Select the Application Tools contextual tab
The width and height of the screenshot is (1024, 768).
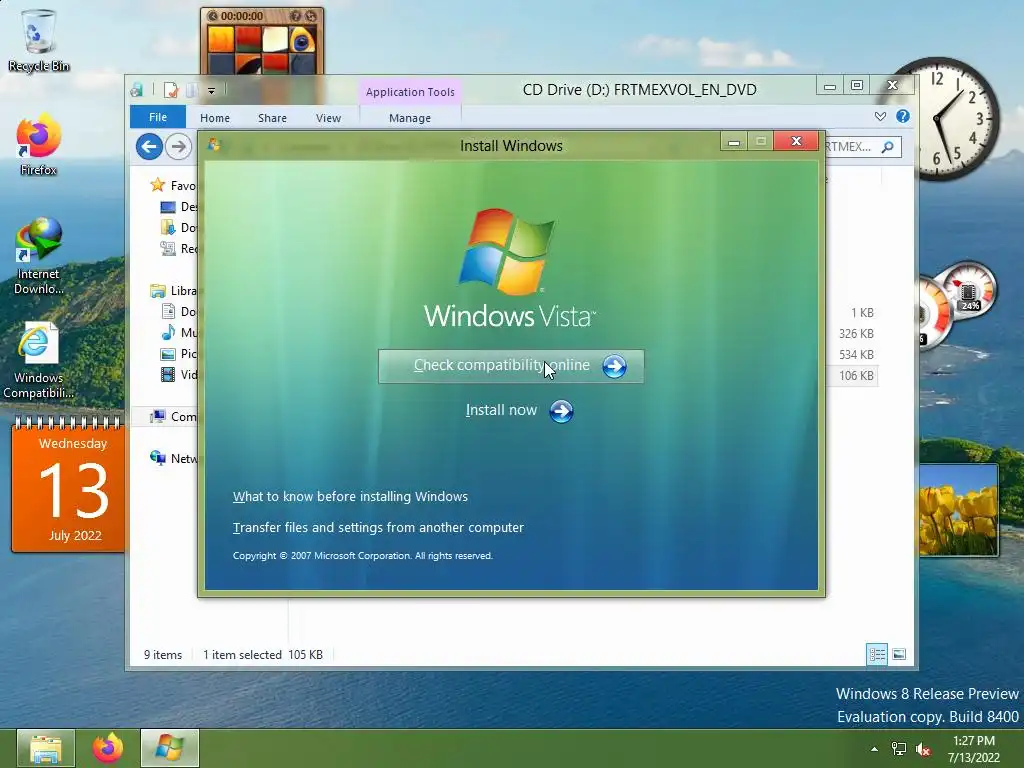pos(409,92)
